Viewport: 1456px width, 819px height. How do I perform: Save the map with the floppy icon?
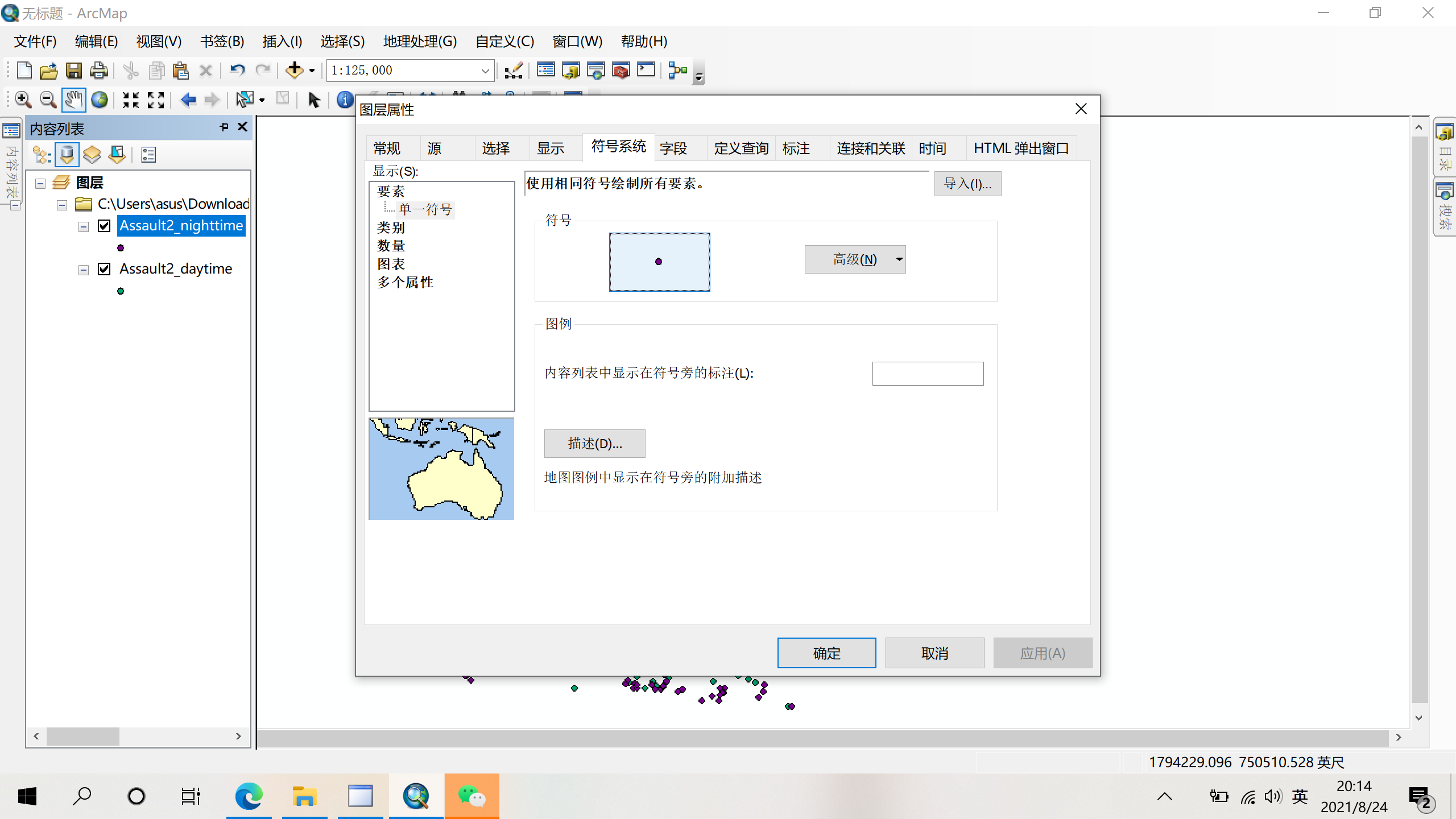(74, 71)
